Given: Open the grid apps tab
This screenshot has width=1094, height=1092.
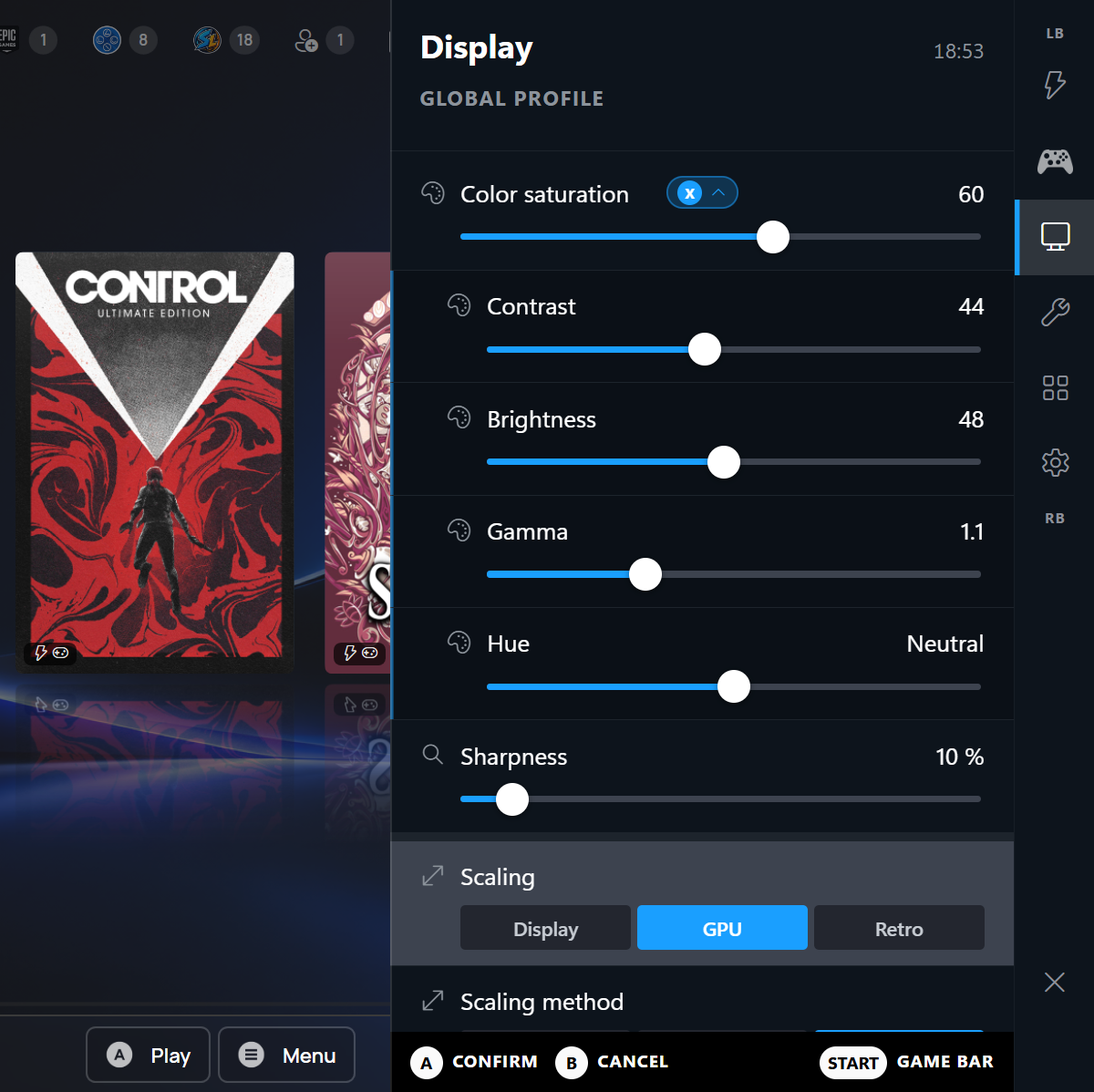Looking at the screenshot, I should coord(1055,388).
